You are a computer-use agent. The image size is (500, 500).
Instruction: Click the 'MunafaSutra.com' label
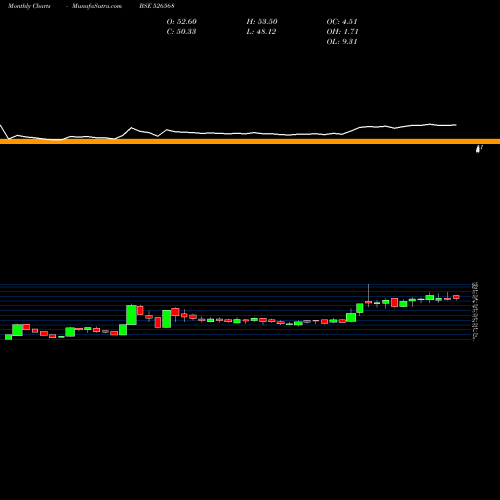tap(97, 6)
